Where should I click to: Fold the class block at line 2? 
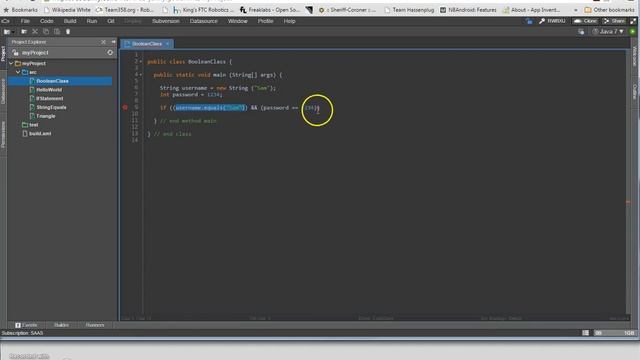pos(141,62)
